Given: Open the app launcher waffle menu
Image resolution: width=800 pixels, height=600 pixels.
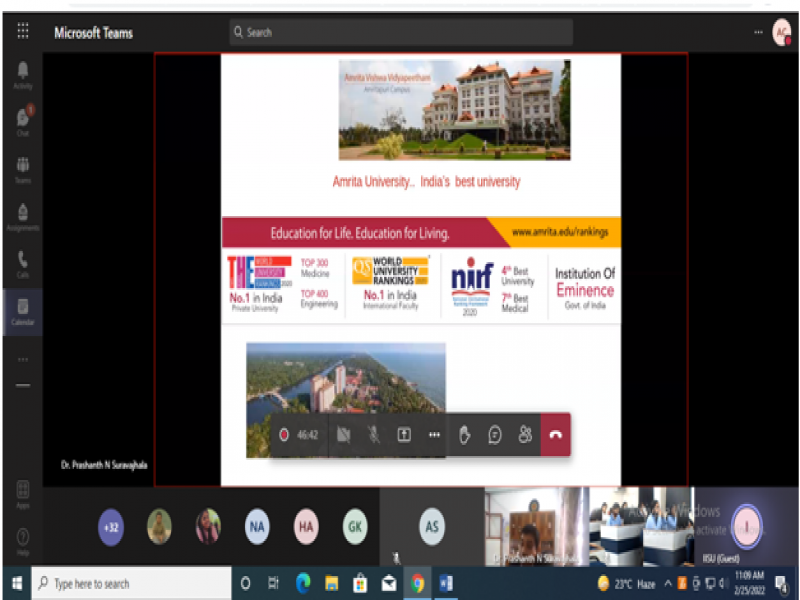Looking at the screenshot, I should tap(22, 32).
